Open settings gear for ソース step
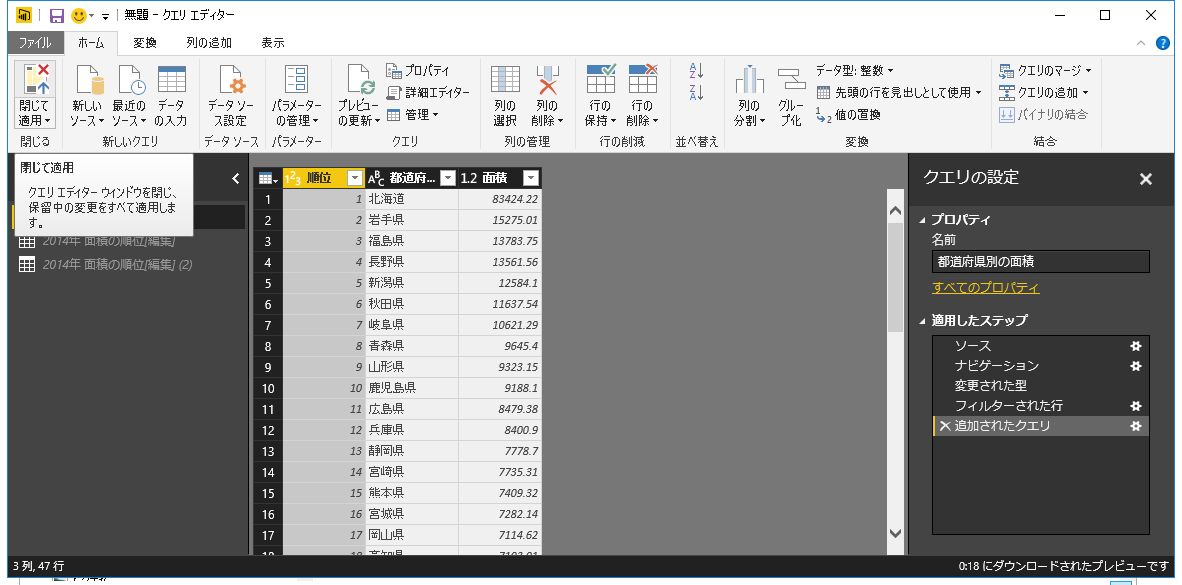This screenshot has height=585, width=1182. tap(1135, 346)
